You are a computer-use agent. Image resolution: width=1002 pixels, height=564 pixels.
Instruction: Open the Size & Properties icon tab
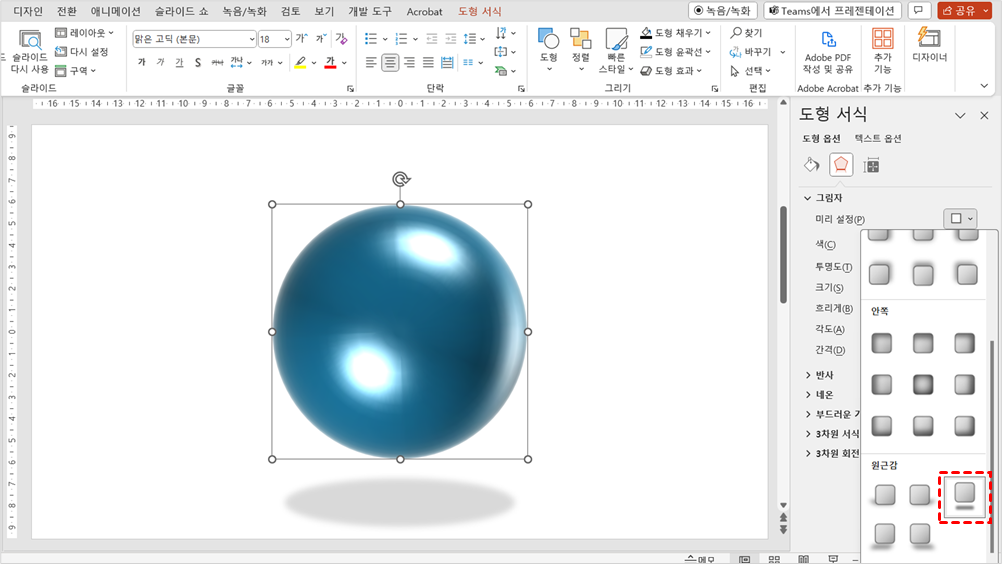click(x=871, y=165)
